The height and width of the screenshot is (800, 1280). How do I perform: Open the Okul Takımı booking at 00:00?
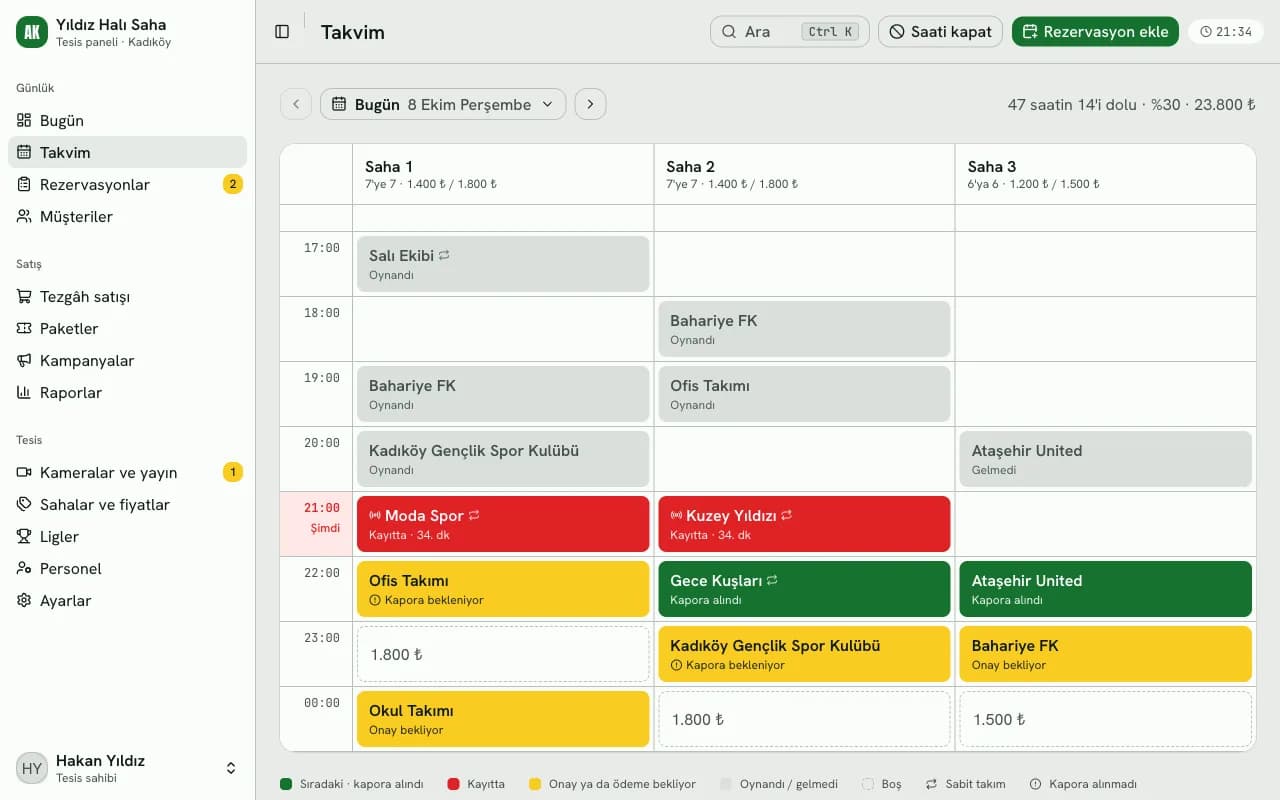pyautogui.click(x=503, y=719)
